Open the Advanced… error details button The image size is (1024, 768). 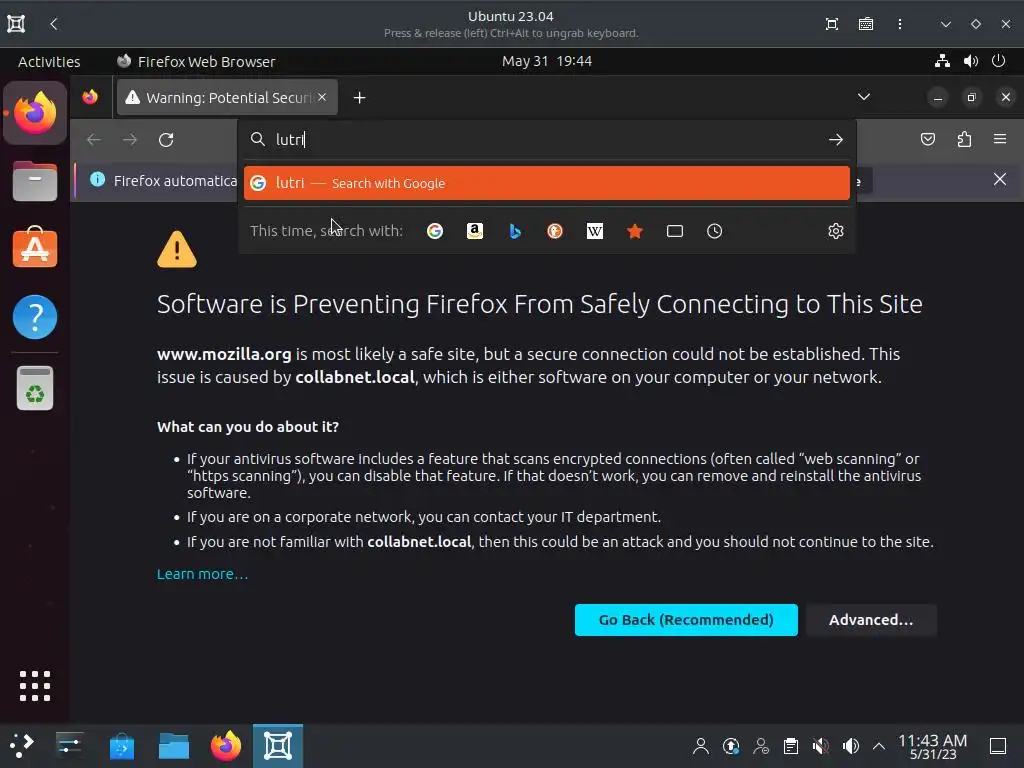[x=871, y=620]
